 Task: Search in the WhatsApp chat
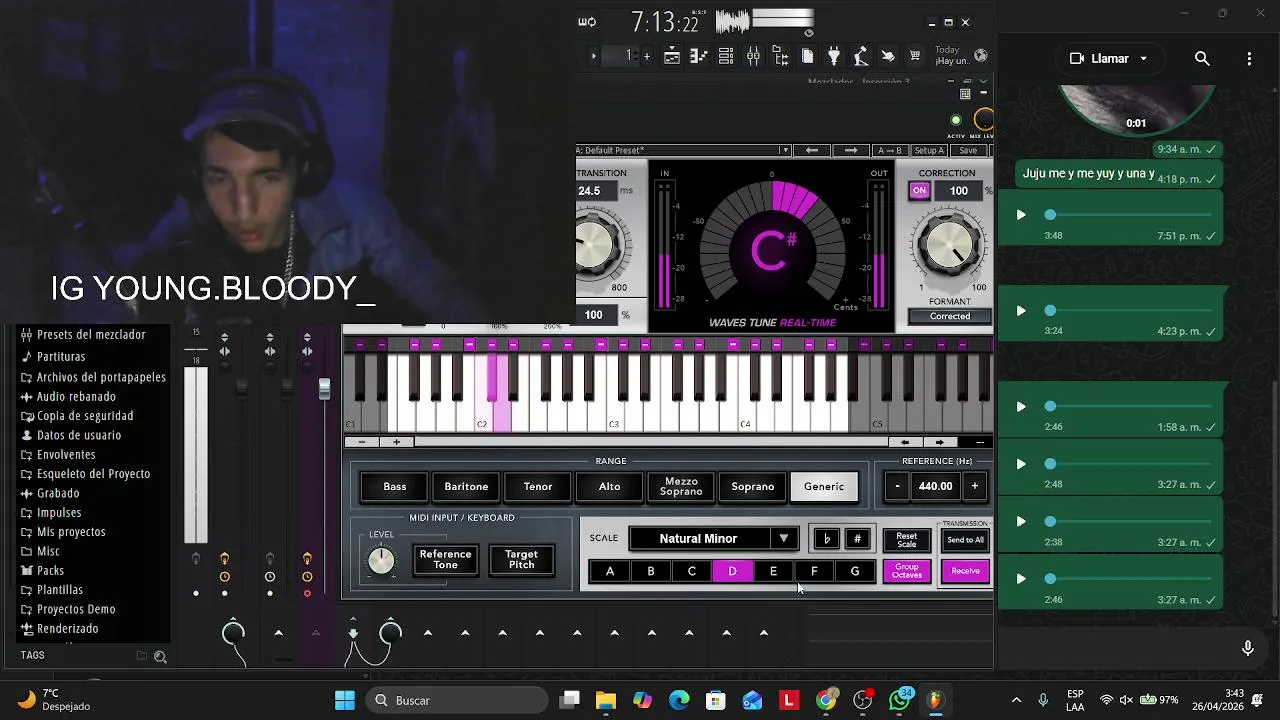coord(1202,59)
